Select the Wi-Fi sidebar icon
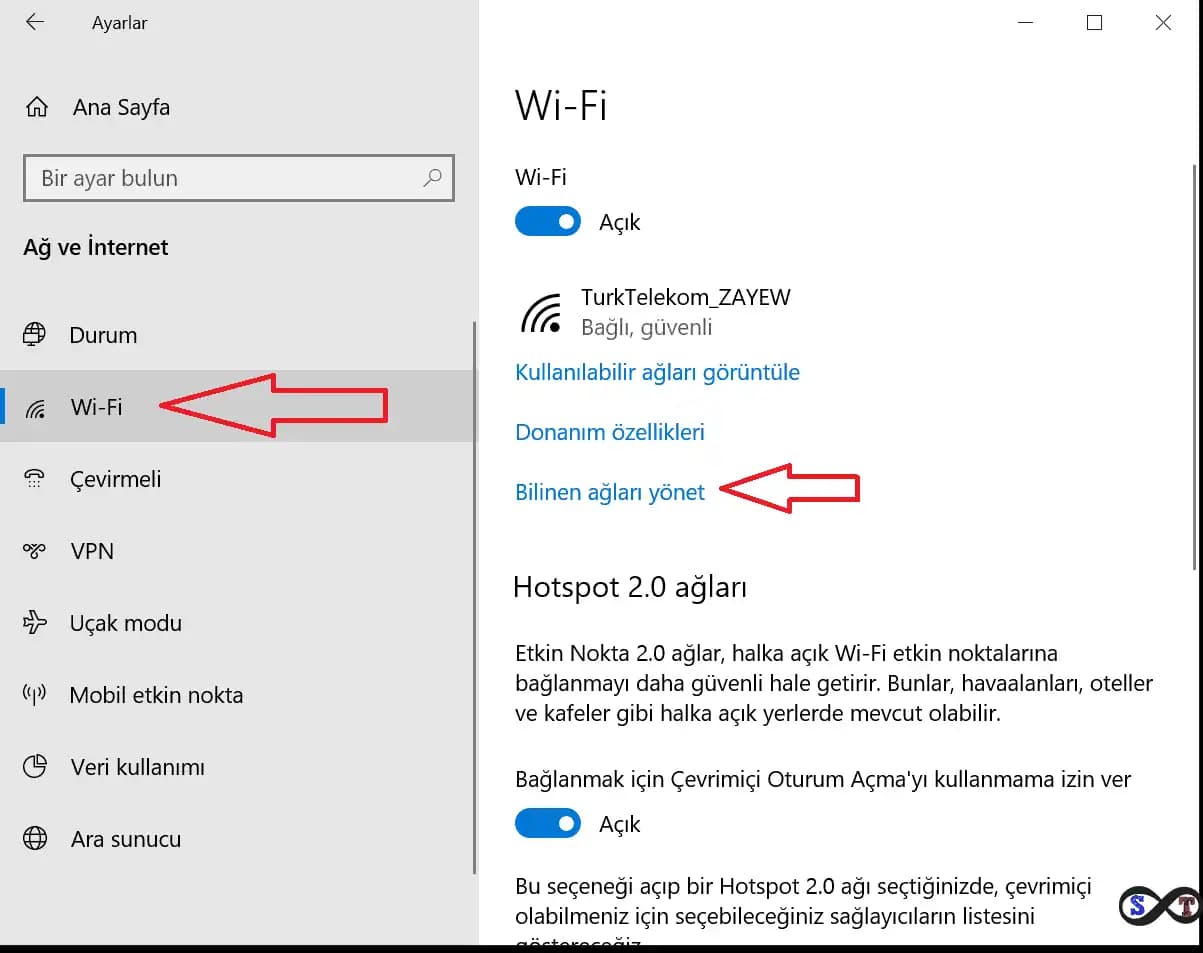The height and width of the screenshot is (953, 1203). point(35,407)
